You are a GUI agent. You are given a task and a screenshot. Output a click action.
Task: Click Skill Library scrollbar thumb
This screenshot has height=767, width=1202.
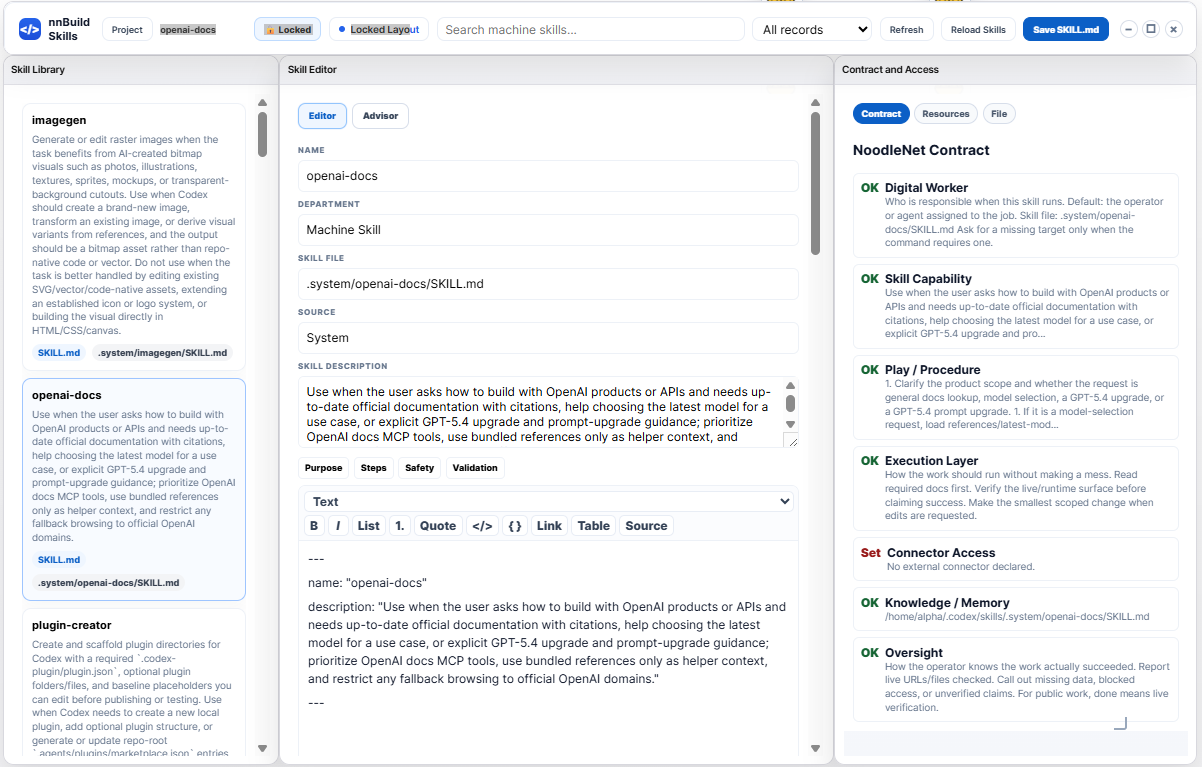click(x=262, y=134)
